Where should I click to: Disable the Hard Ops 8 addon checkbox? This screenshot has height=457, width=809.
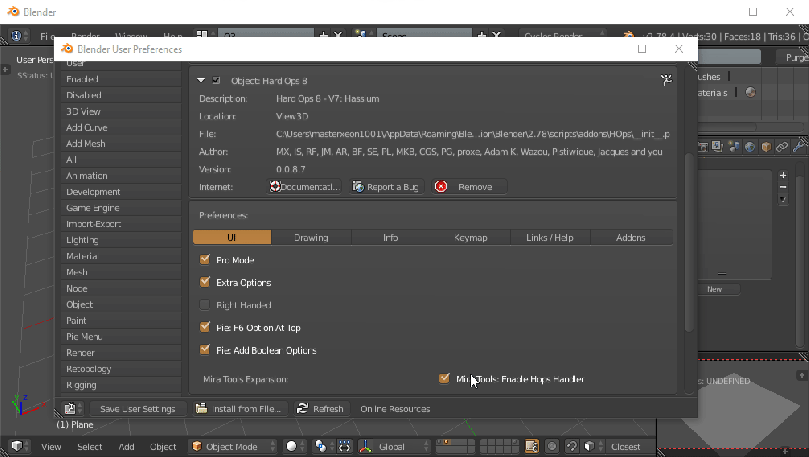[217, 80]
